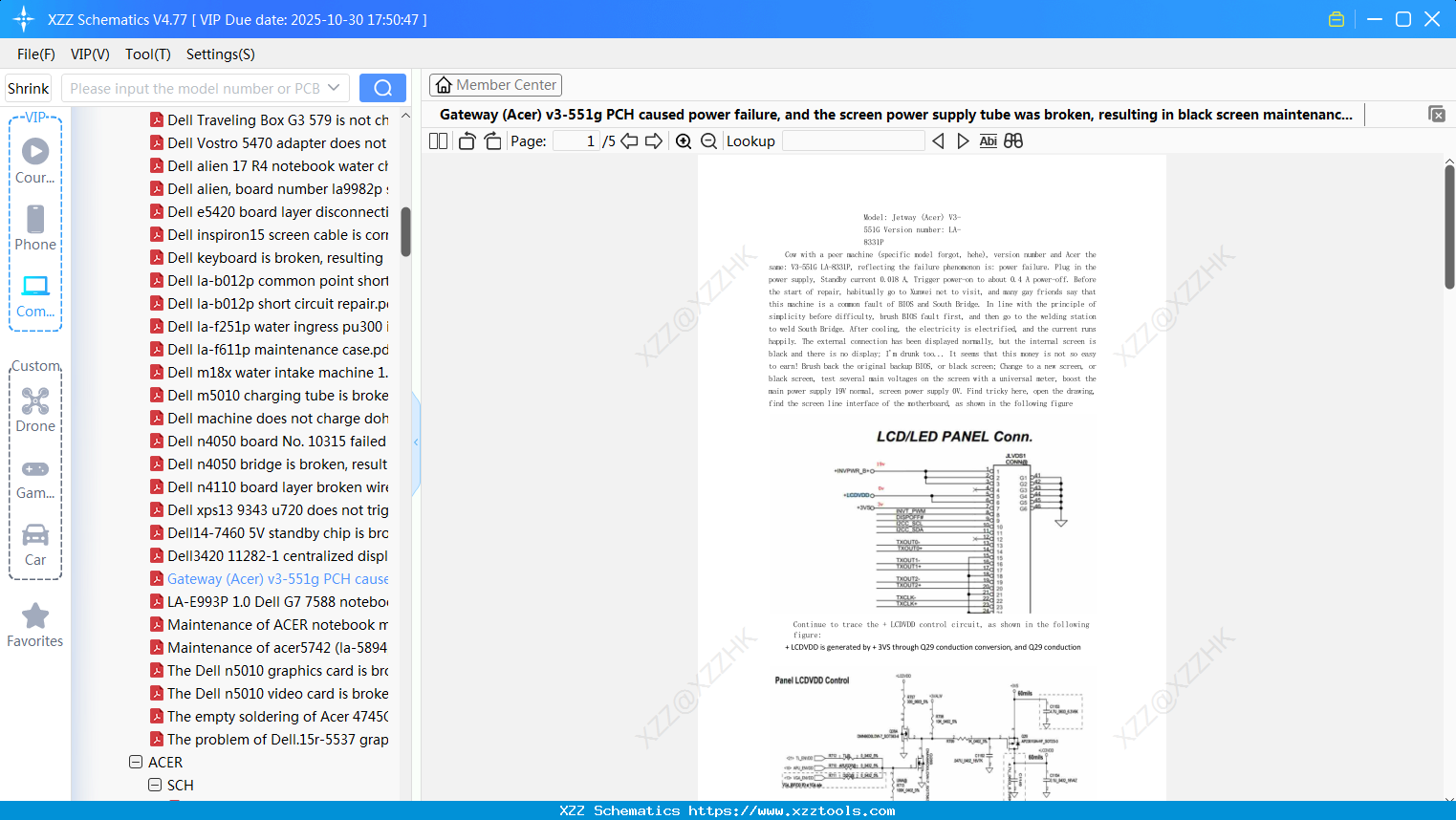
Task: Open the Car category in the sidebar
Action: point(35,544)
